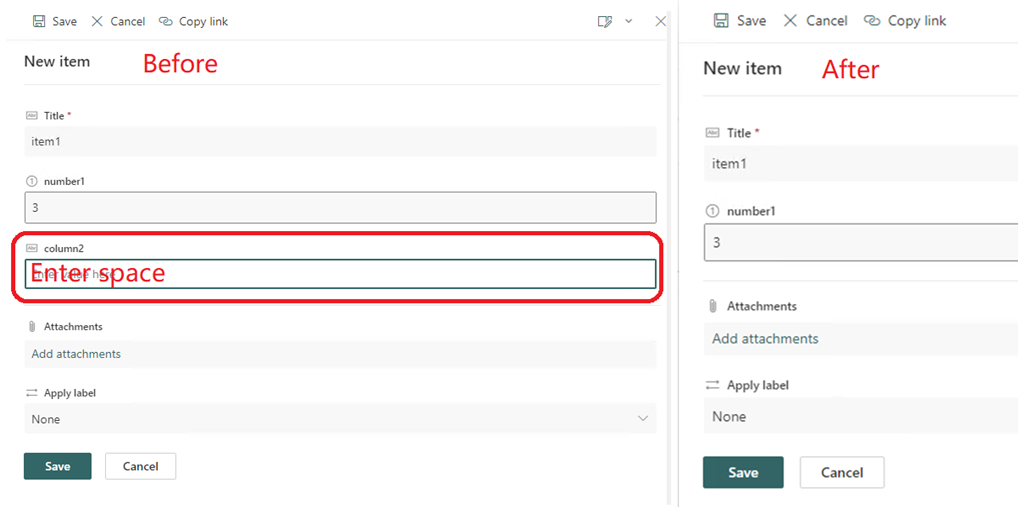Click the Title field containing item1 in the Before panel
Screen dimensions: 1018x507
(340, 141)
